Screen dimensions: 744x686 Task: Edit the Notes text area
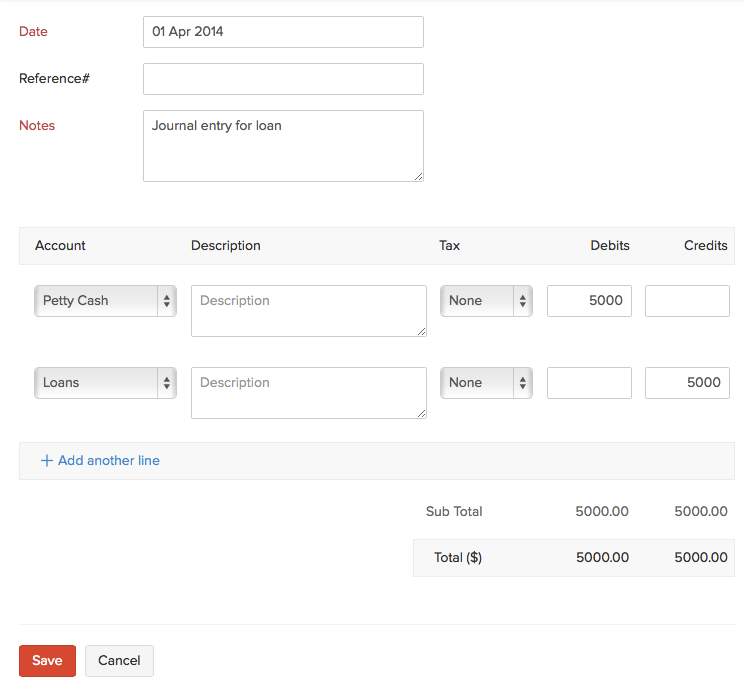coord(283,146)
